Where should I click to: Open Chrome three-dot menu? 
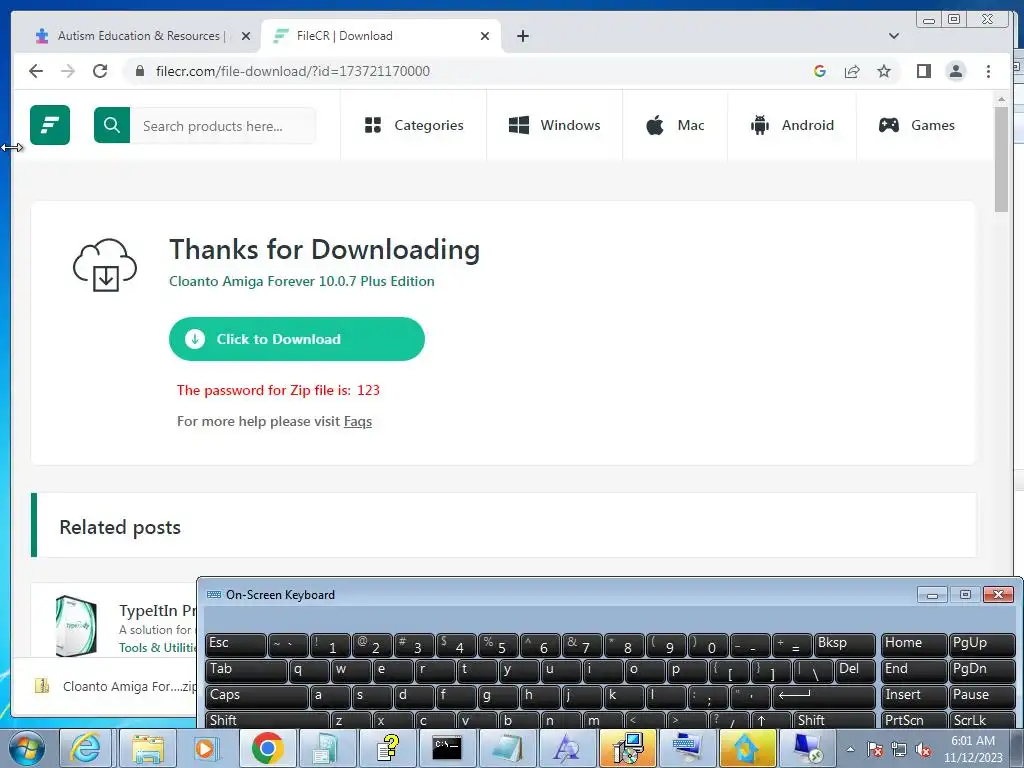tap(988, 71)
